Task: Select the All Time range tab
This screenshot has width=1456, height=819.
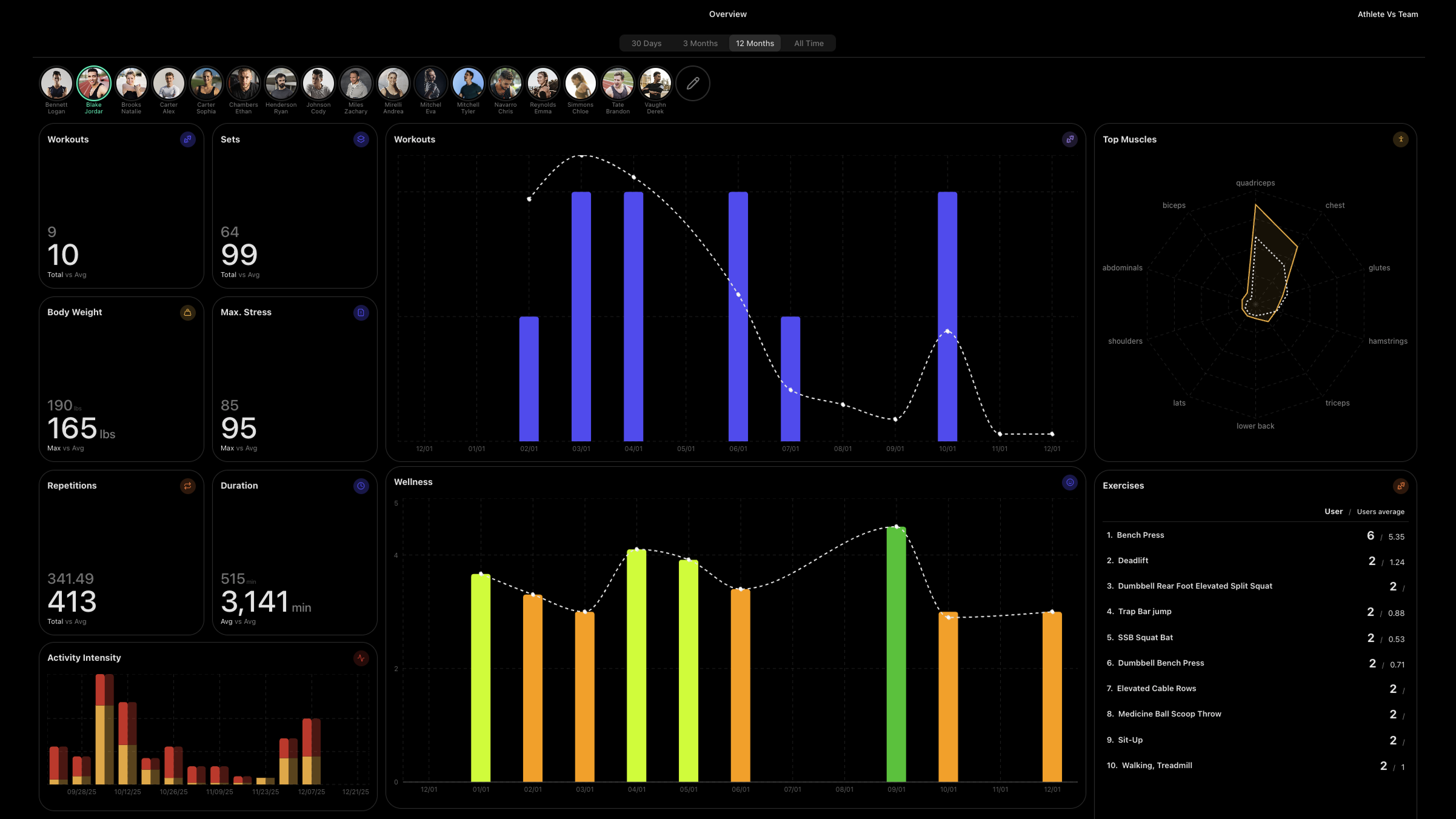Action: (x=809, y=44)
